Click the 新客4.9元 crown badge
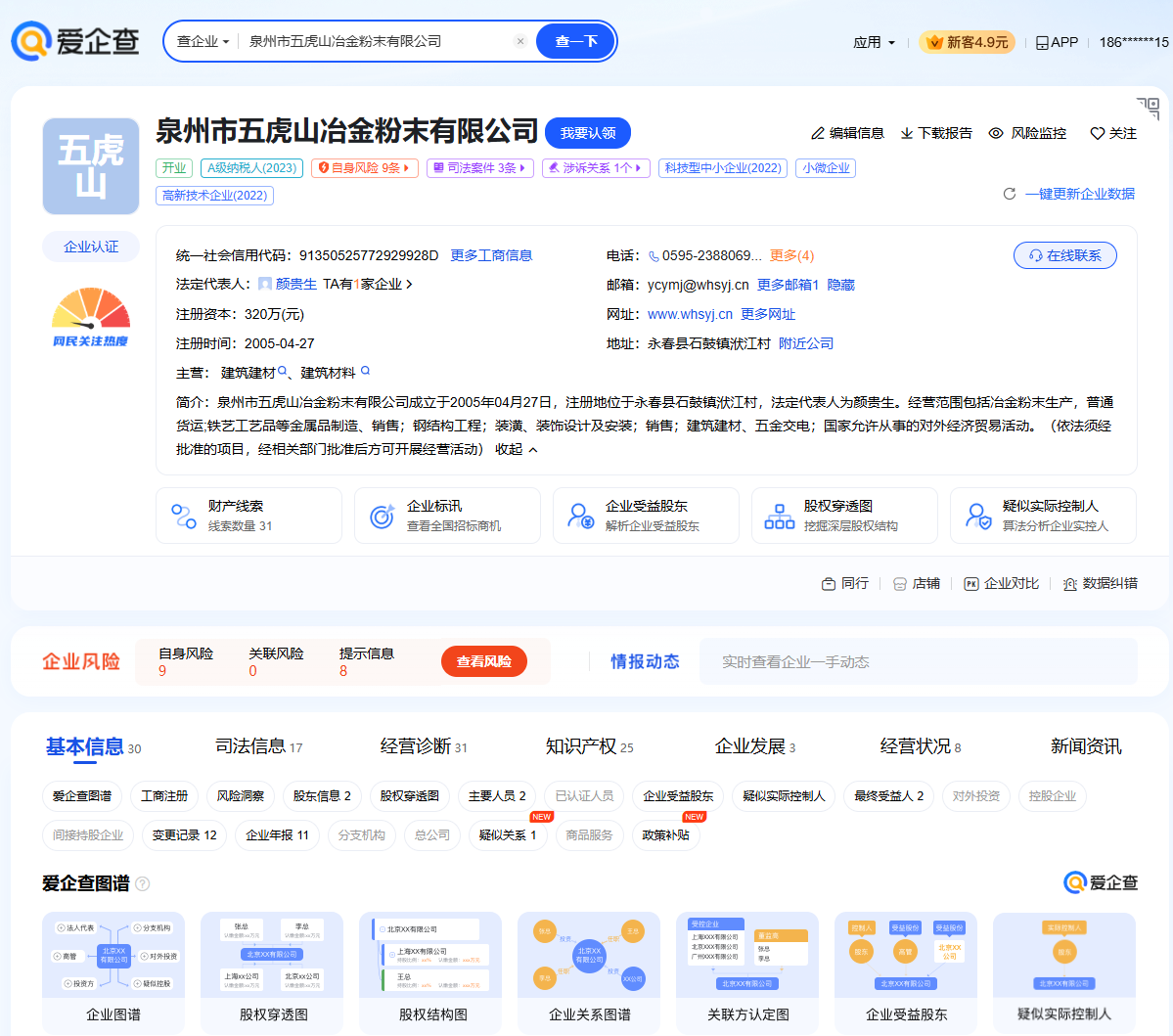Screen dimensions: 1173x1036 (x=968, y=42)
